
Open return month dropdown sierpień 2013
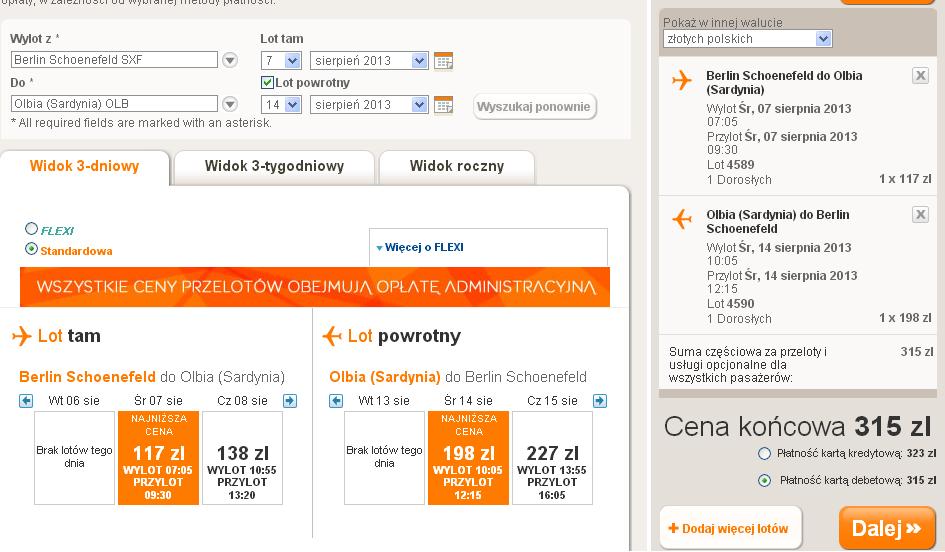tap(369, 104)
